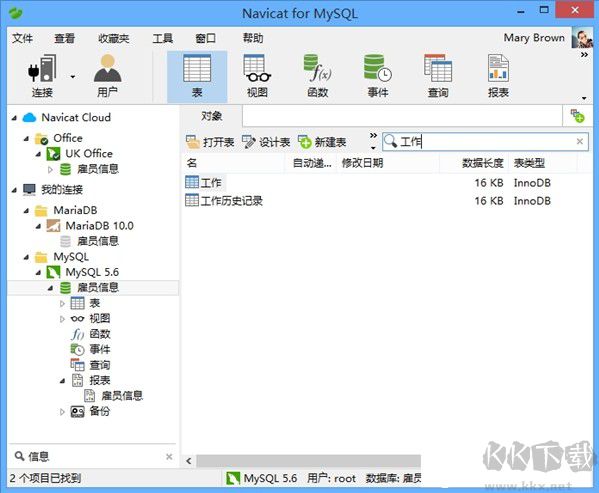Select the Office folder icon
Viewport: 599px width, 493px height.
pos(41,139)
